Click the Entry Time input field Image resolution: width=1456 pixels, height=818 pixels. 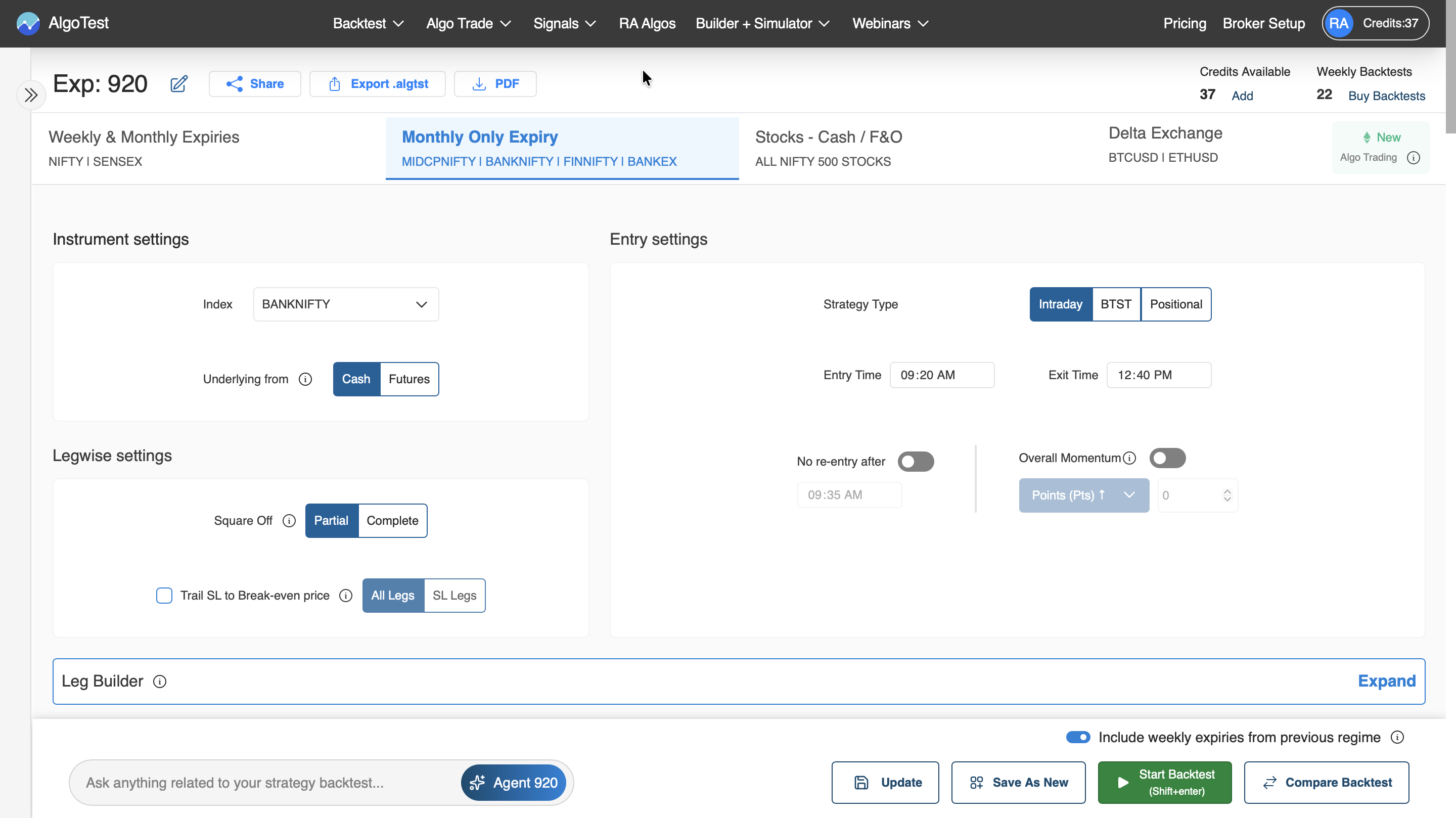[x=942, y=375]
